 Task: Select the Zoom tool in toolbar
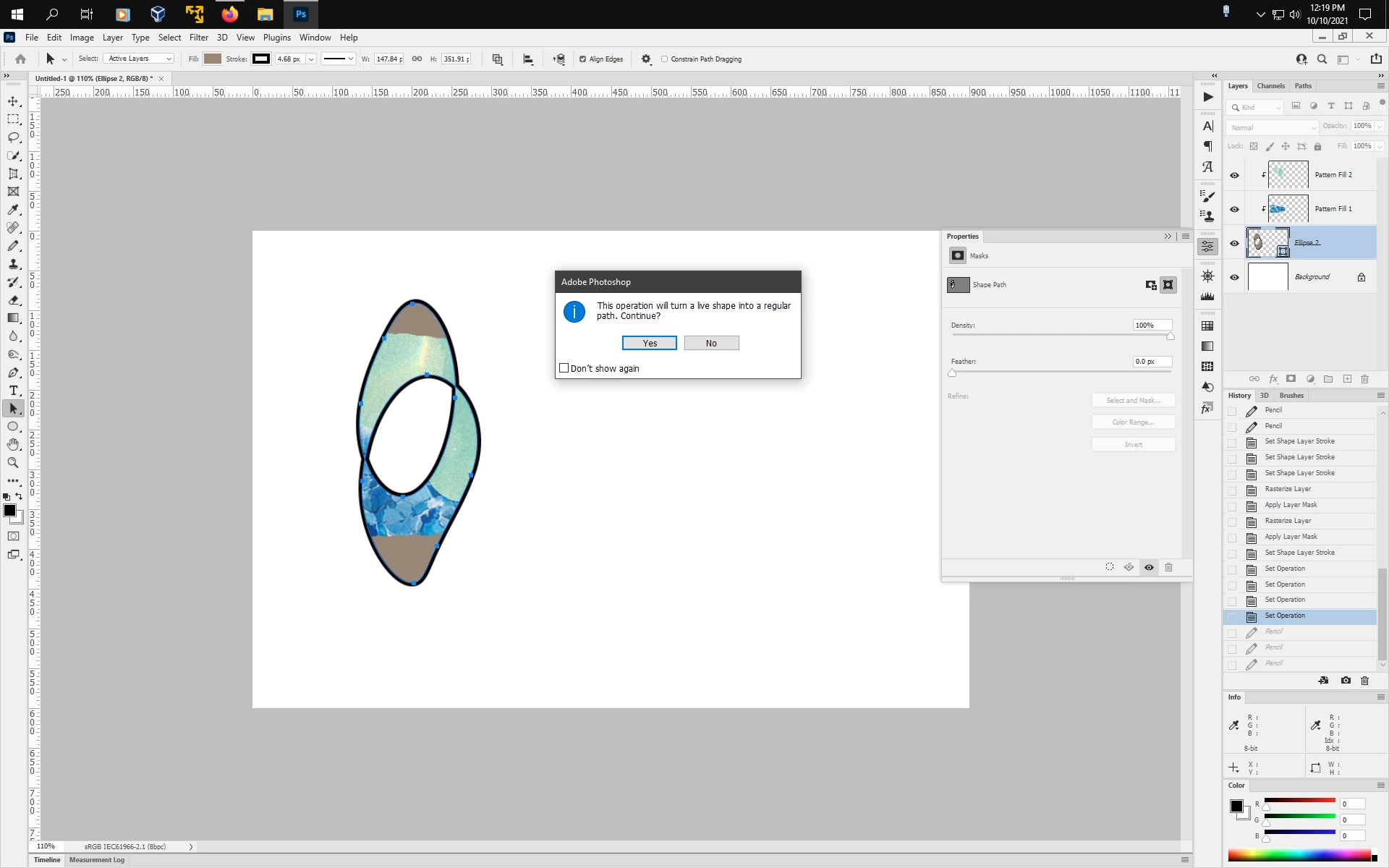point(13,463)
